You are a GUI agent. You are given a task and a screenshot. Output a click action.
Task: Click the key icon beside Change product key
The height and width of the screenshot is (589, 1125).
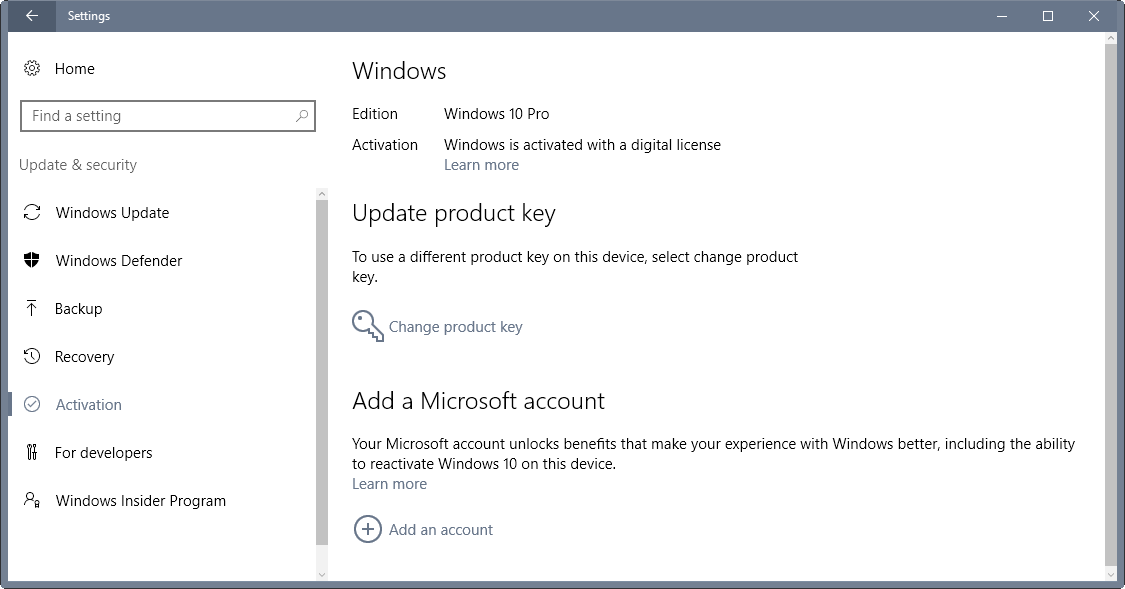365,325
